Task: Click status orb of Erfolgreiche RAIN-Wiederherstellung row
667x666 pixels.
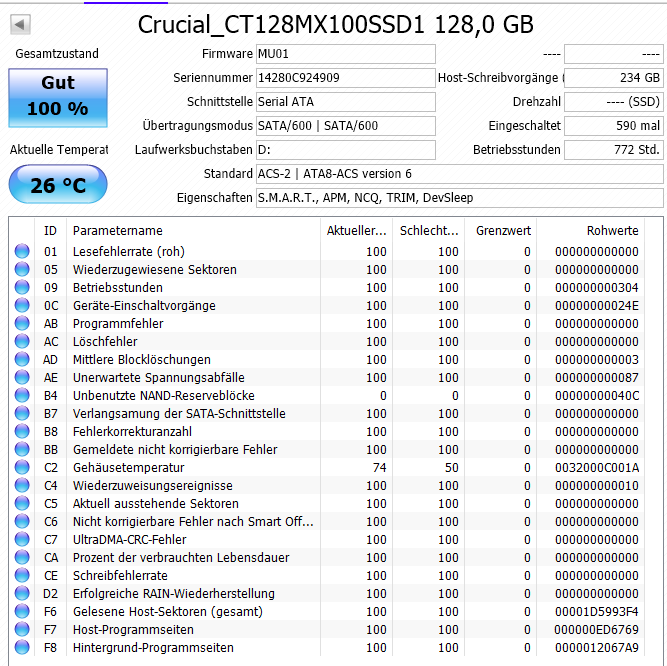Action: (22, 593)
